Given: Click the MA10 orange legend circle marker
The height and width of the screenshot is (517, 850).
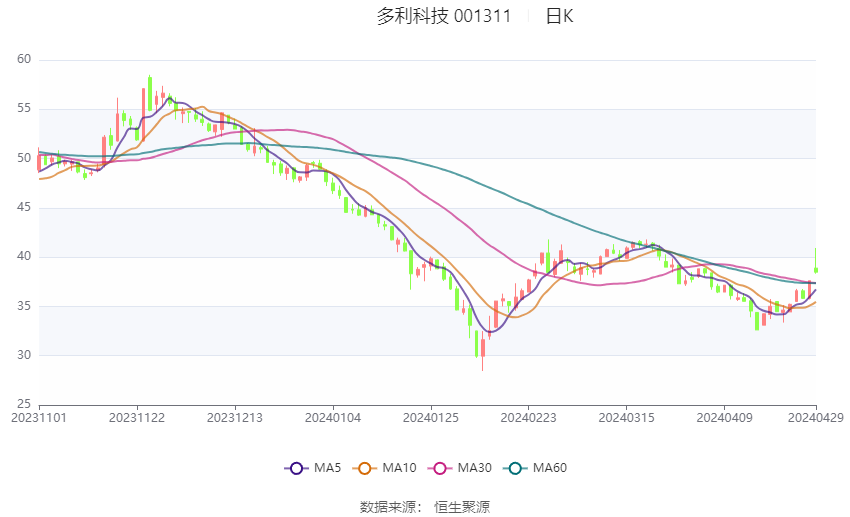Looking at the screenshot, I should coord(365,468).
